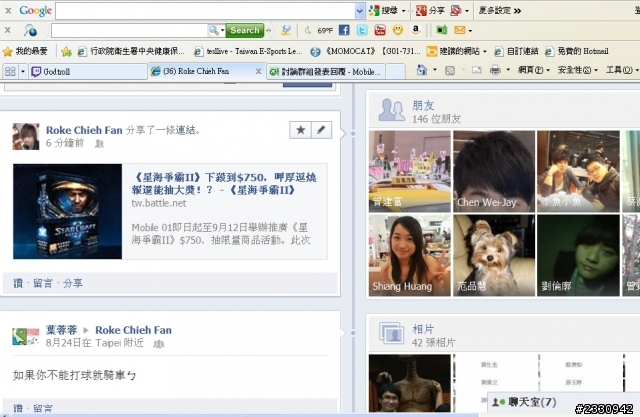Switch to the Godtroll tab
The height and width of the screenshot is (417, 640).
[88, 72]
